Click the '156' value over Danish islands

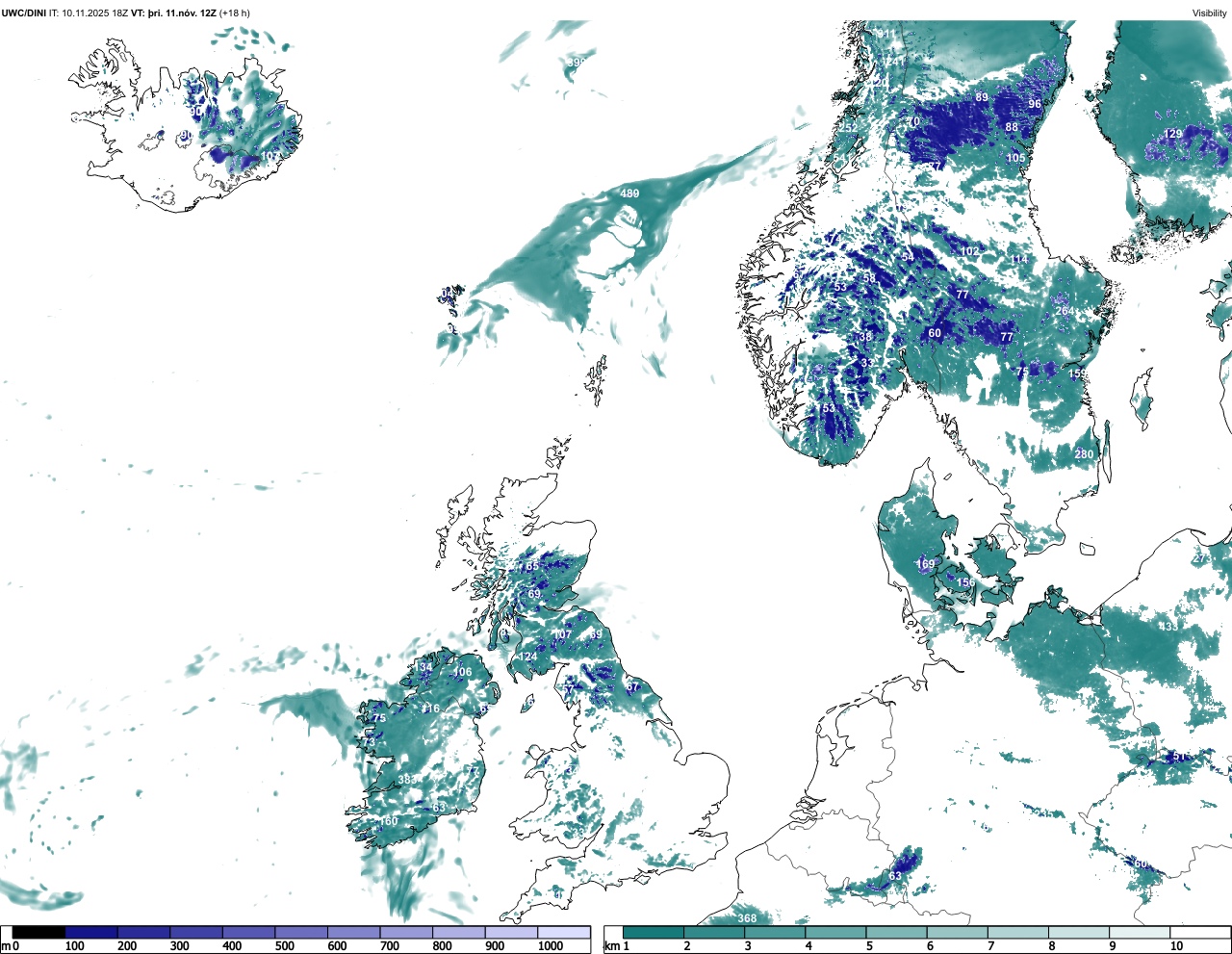click(x=965, y=582)
